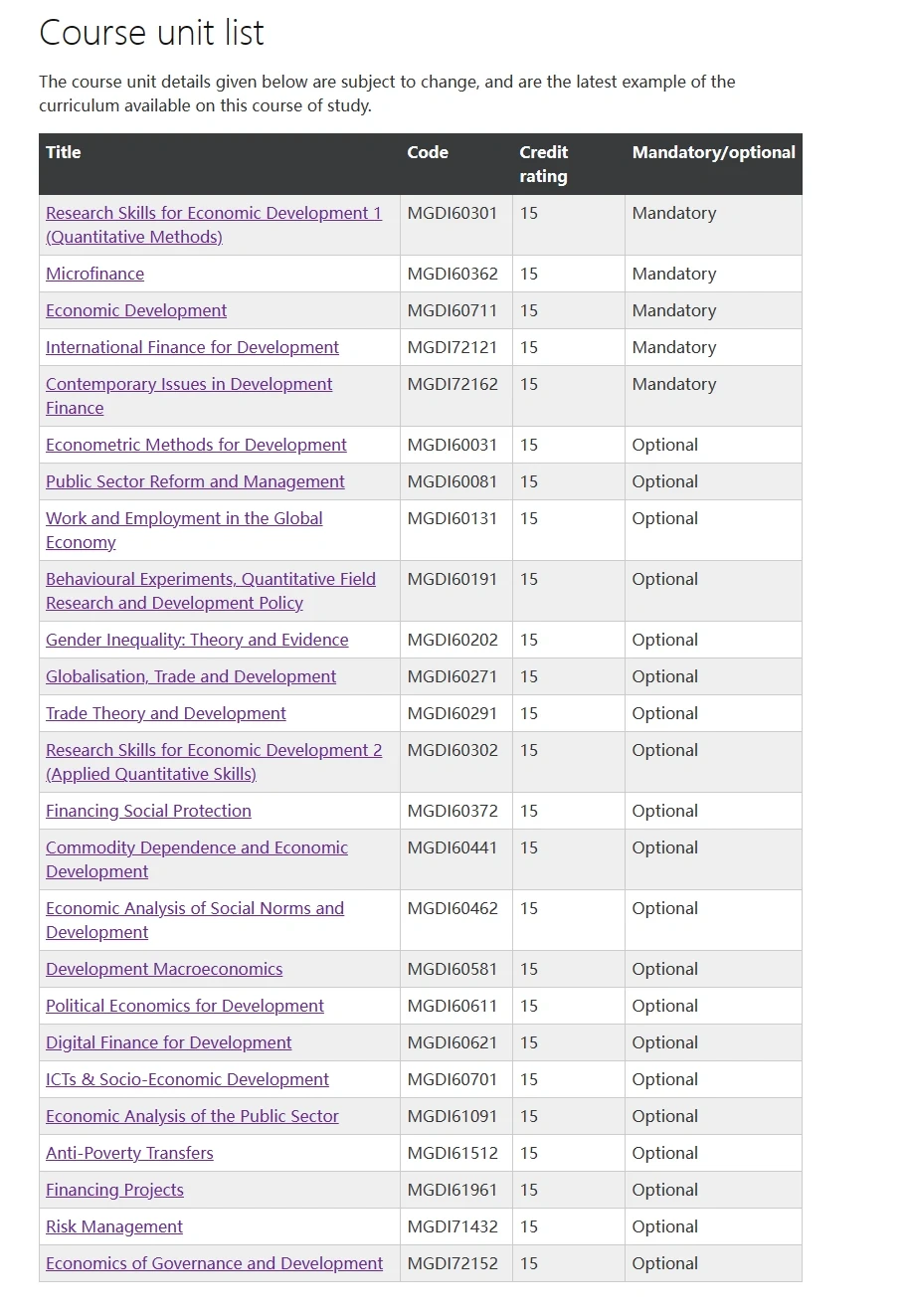Open Trade Theory and Development link

(x=166, y=713)
